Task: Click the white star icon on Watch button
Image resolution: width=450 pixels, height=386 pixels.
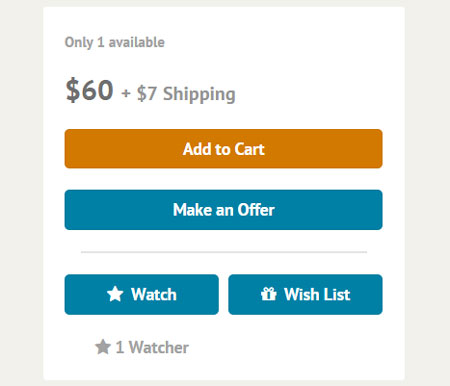Action: tap(115, 294)
